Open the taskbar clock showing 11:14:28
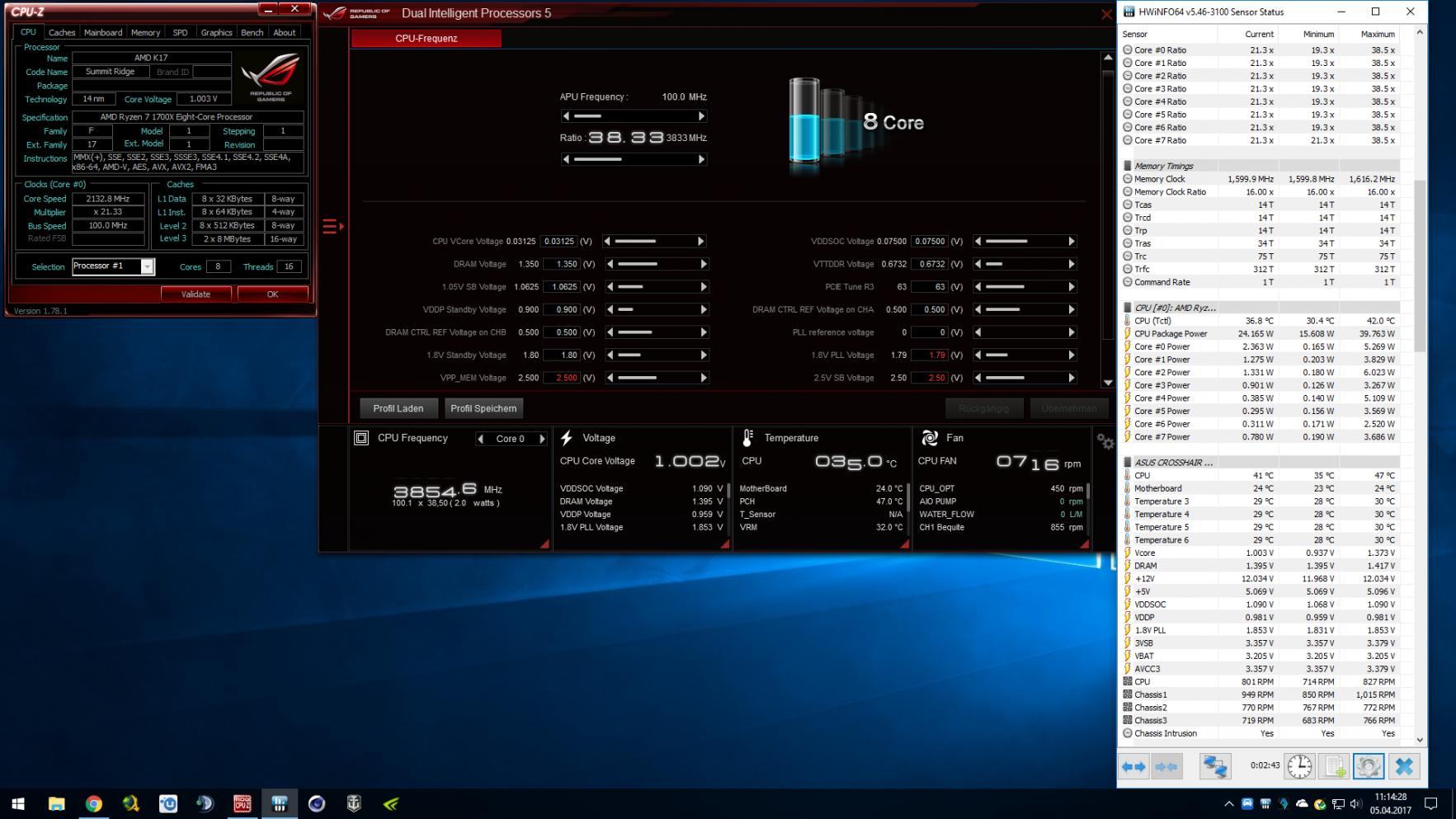This screenshot has width=1456, height=819. pos(1390,804)
